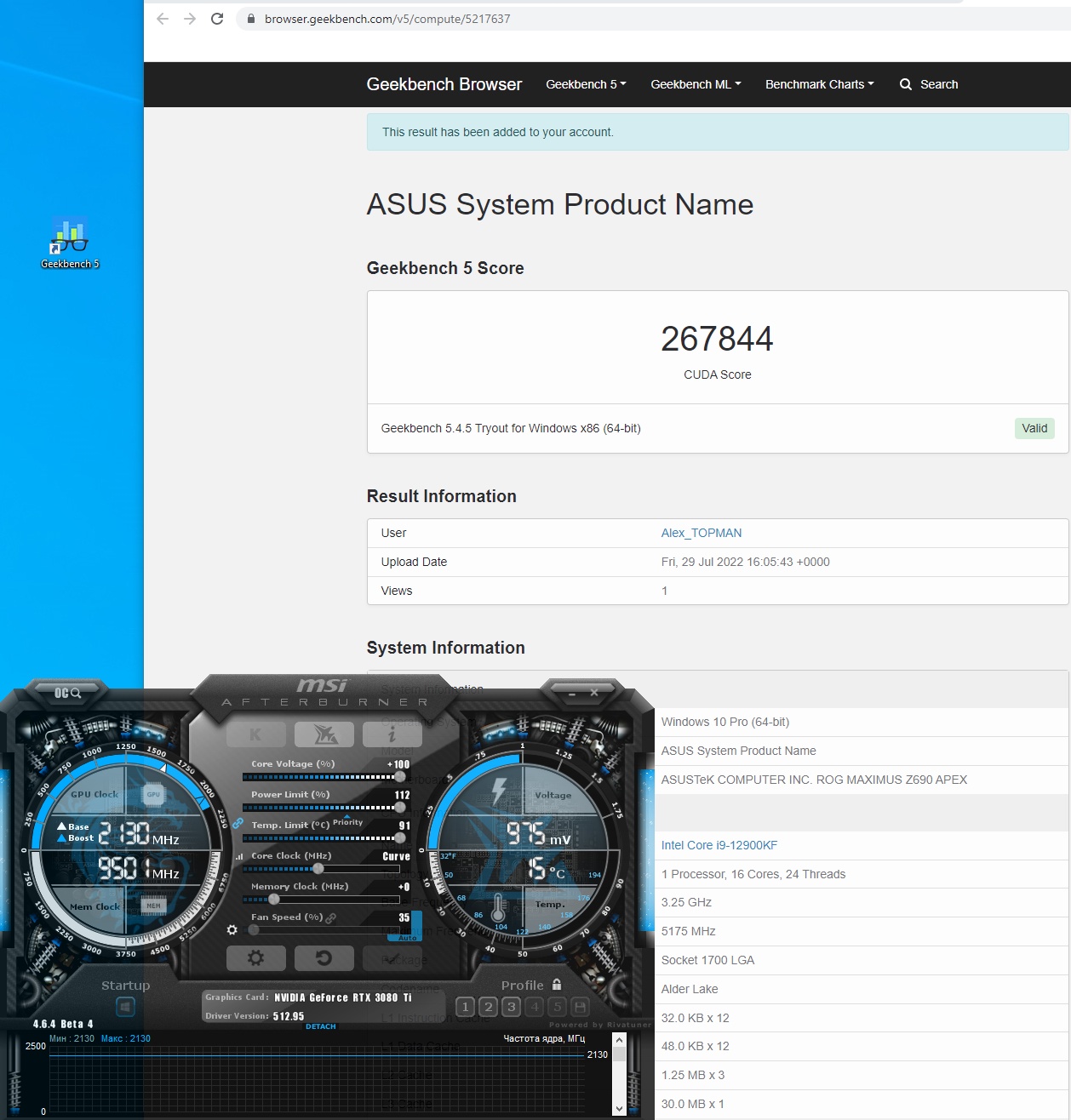Click the Memory Clock slider handle
Viewport: 1071px width, 1120px height.
pos(273,899)
